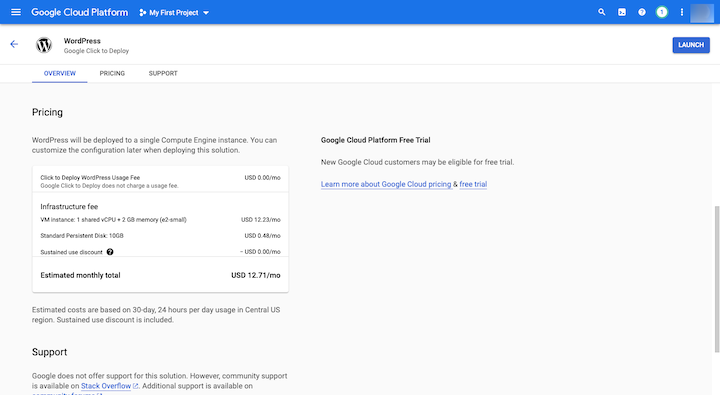The height and width of the screenshot is (395, 720).
Task: Open the hamburger navigation menu
Action: (x=16, y=12)
